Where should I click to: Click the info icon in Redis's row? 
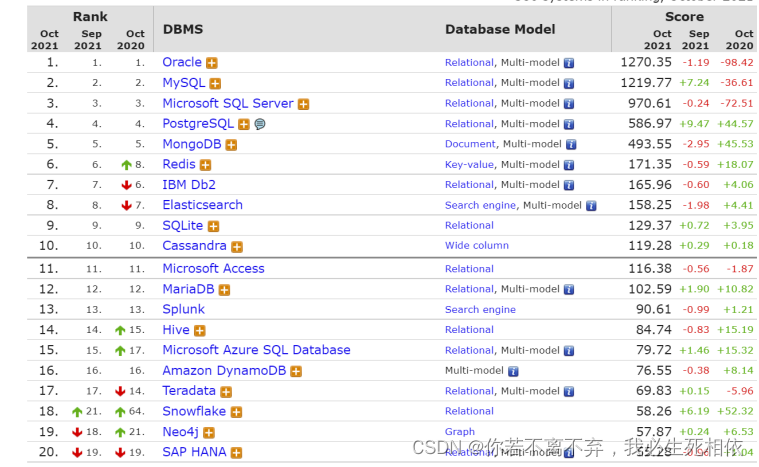[569, 165]
